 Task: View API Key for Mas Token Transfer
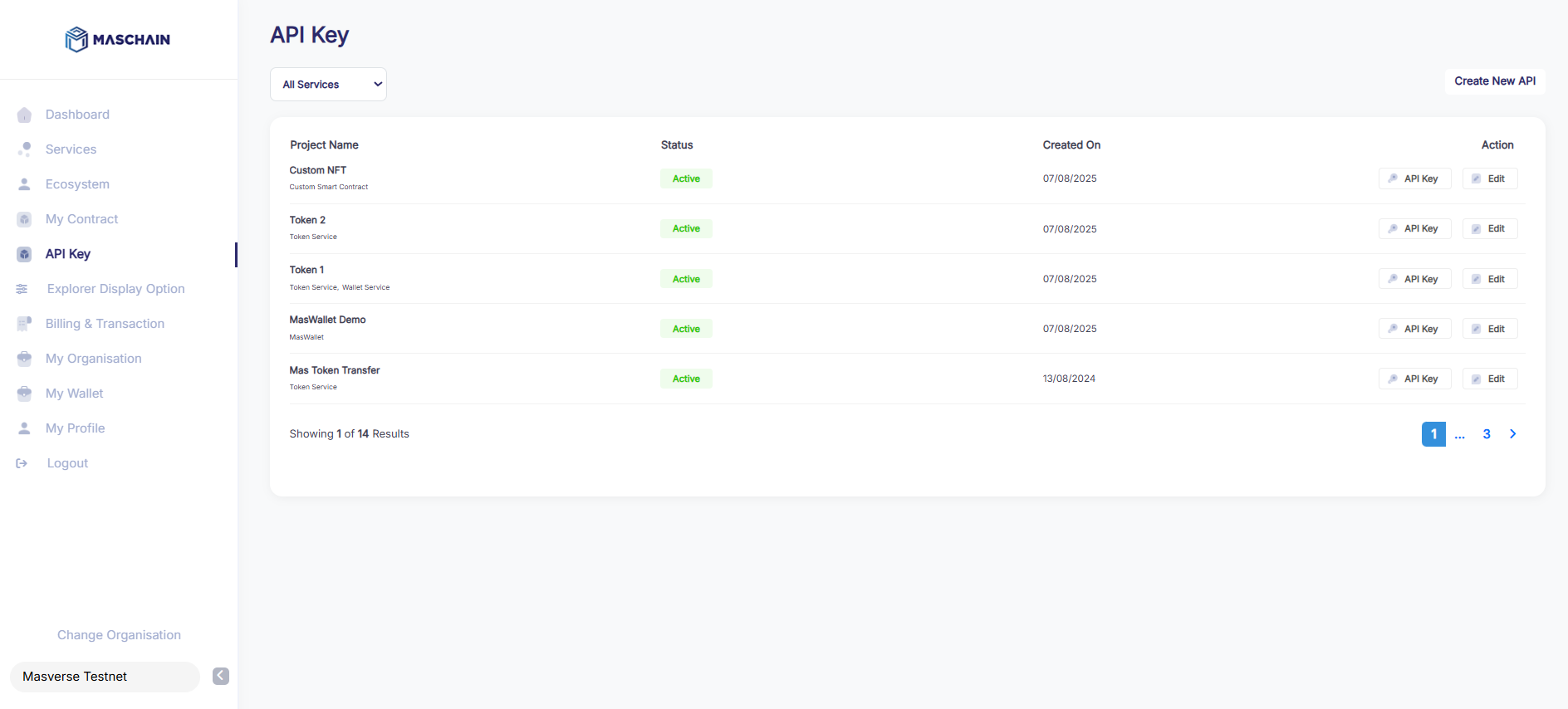click(x=1414, y=379)
